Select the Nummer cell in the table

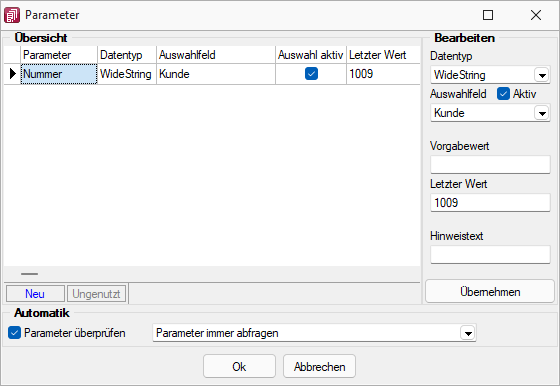[x=59, y=74]
